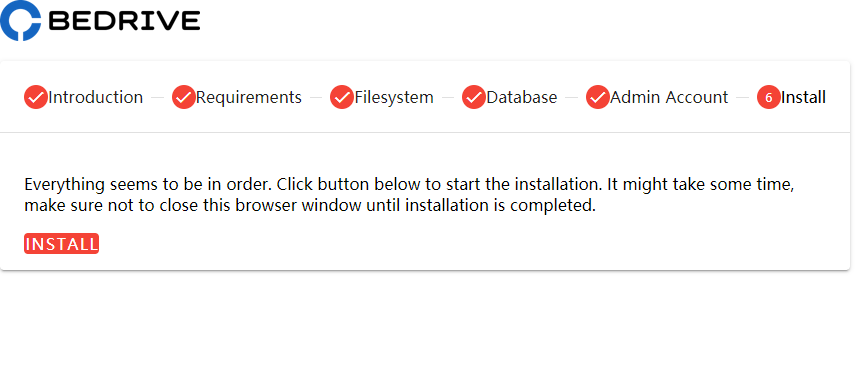
Task: Select the Introduction step checkmark icon
Action: point(36,97)
